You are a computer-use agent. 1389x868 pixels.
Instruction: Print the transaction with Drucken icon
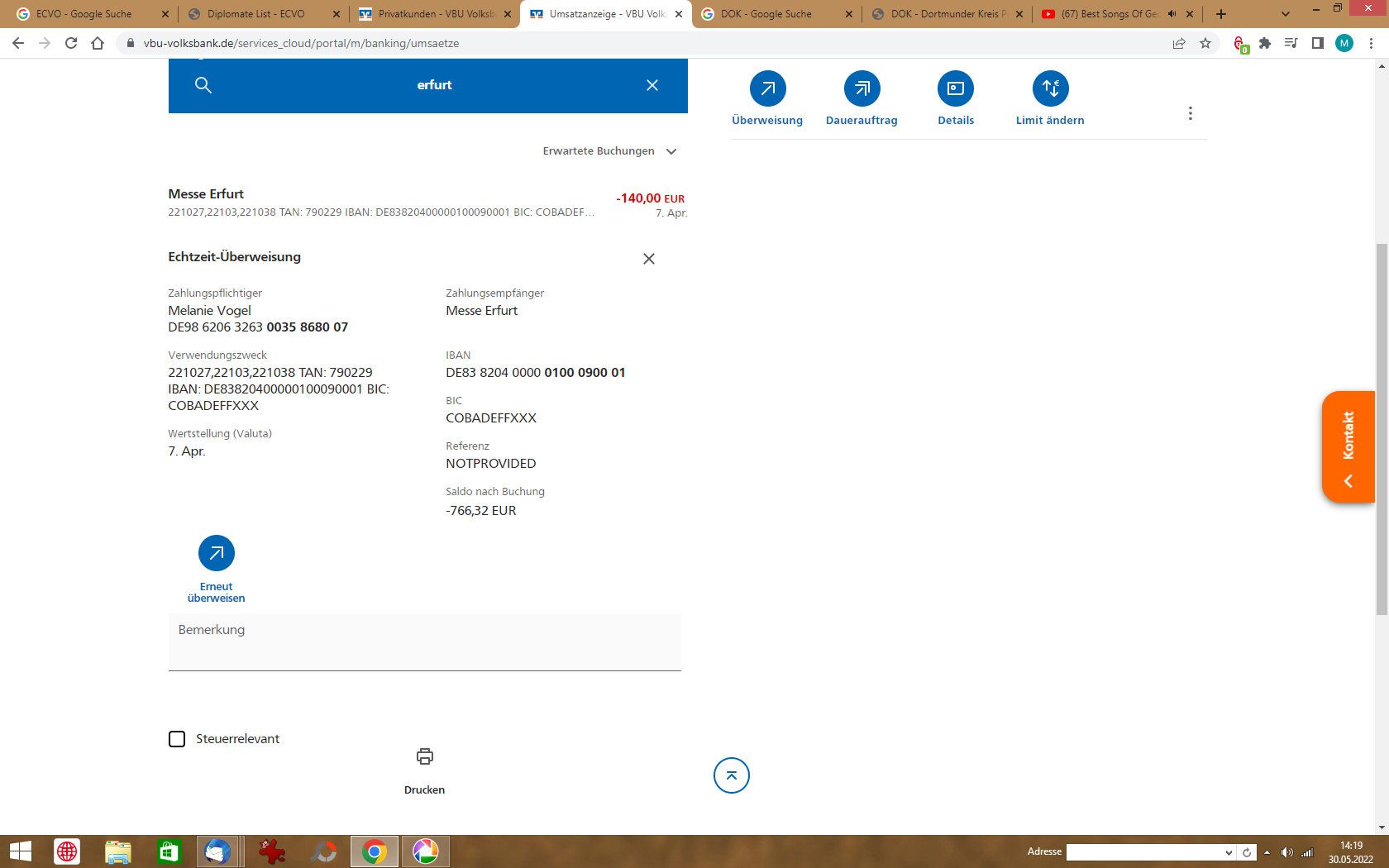click(424, 756)
